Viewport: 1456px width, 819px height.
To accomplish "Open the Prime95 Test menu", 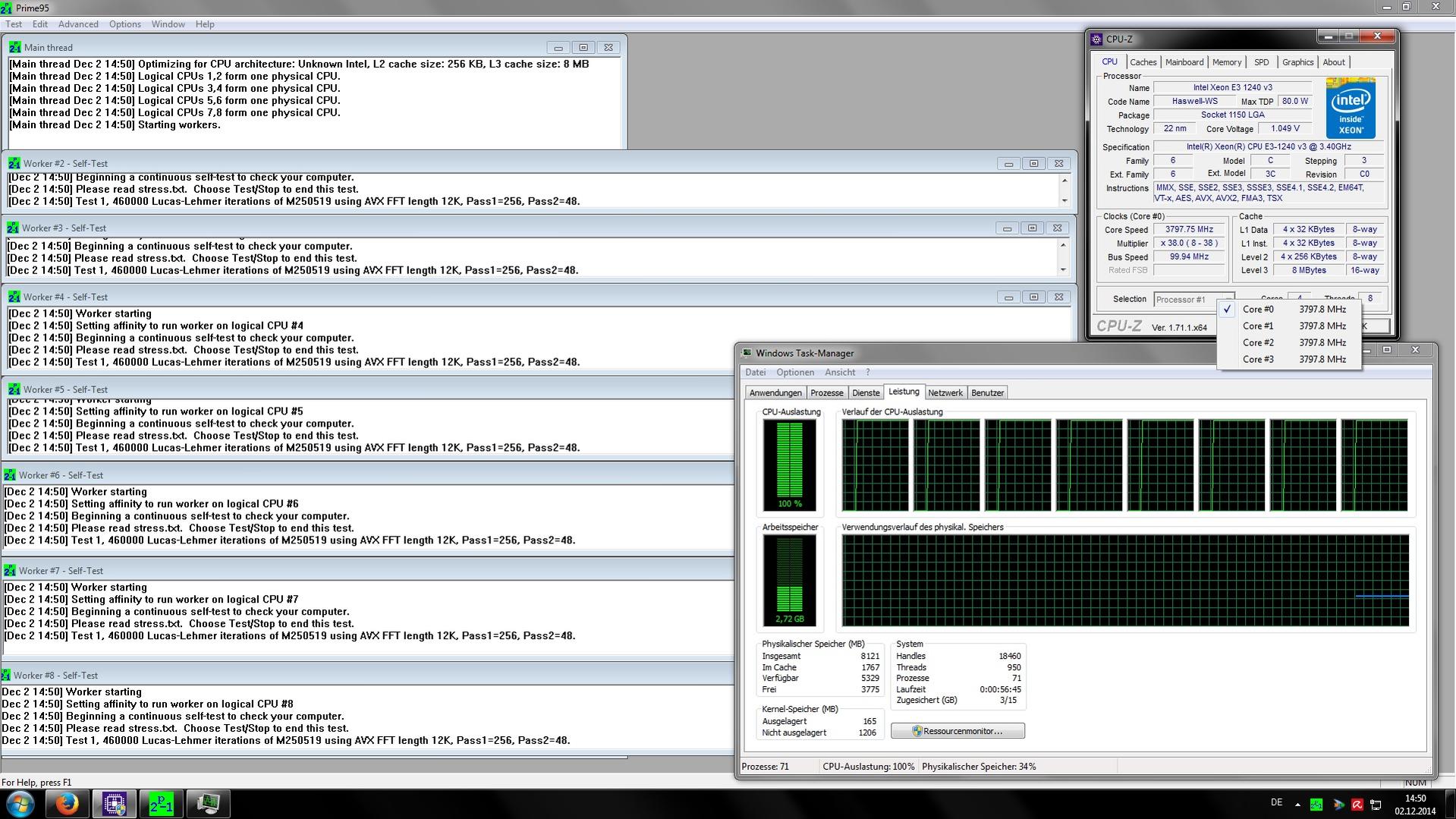I will (x=14, y=24).
